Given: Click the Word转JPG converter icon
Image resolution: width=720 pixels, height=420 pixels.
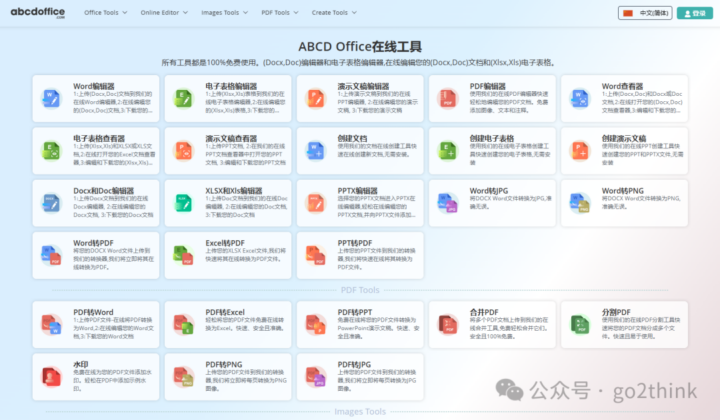Looking at the screenshot, I should [x=448, y=203].
